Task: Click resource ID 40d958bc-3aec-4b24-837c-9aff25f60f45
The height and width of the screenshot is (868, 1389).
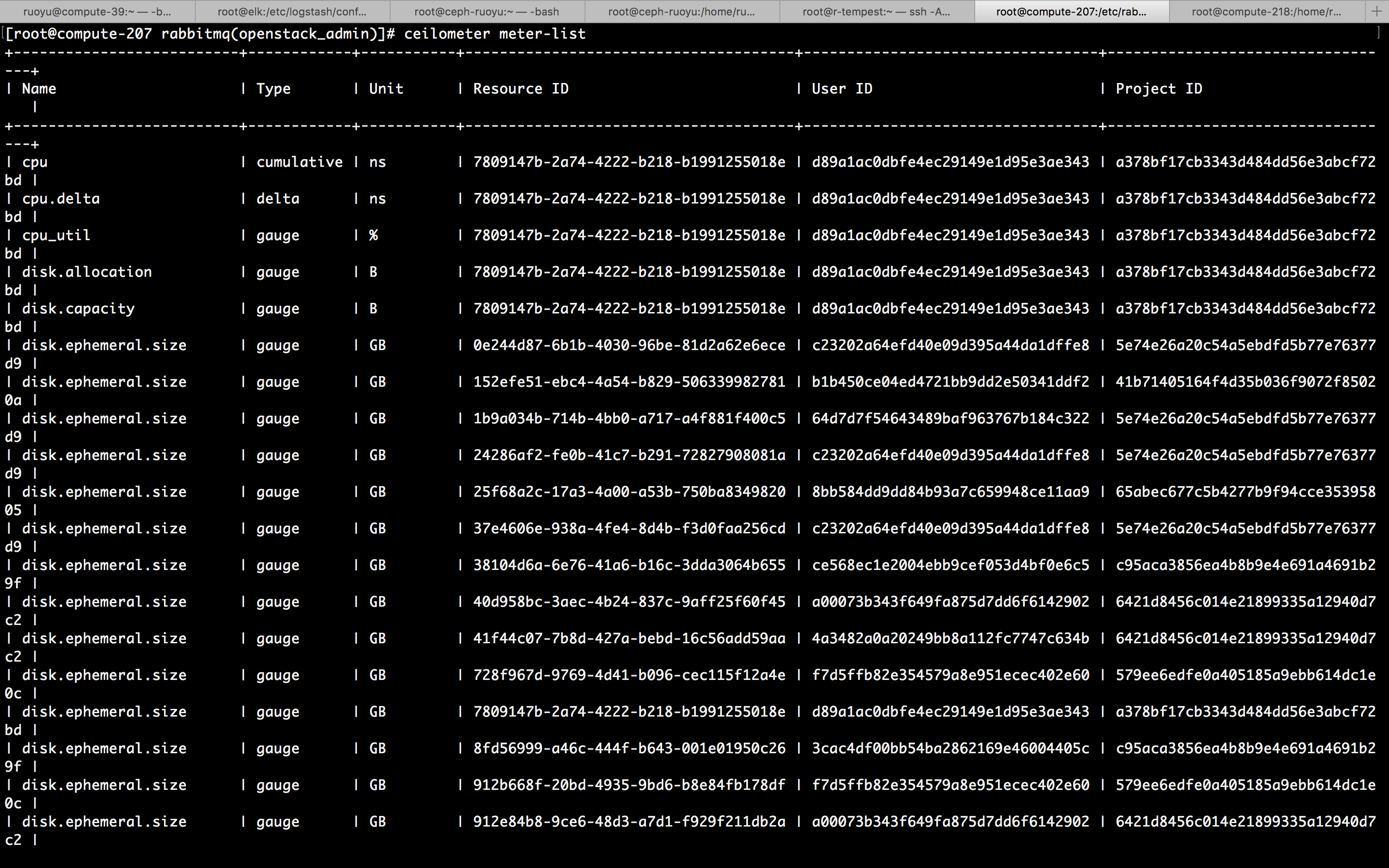Action: click(x=629, y=602)
